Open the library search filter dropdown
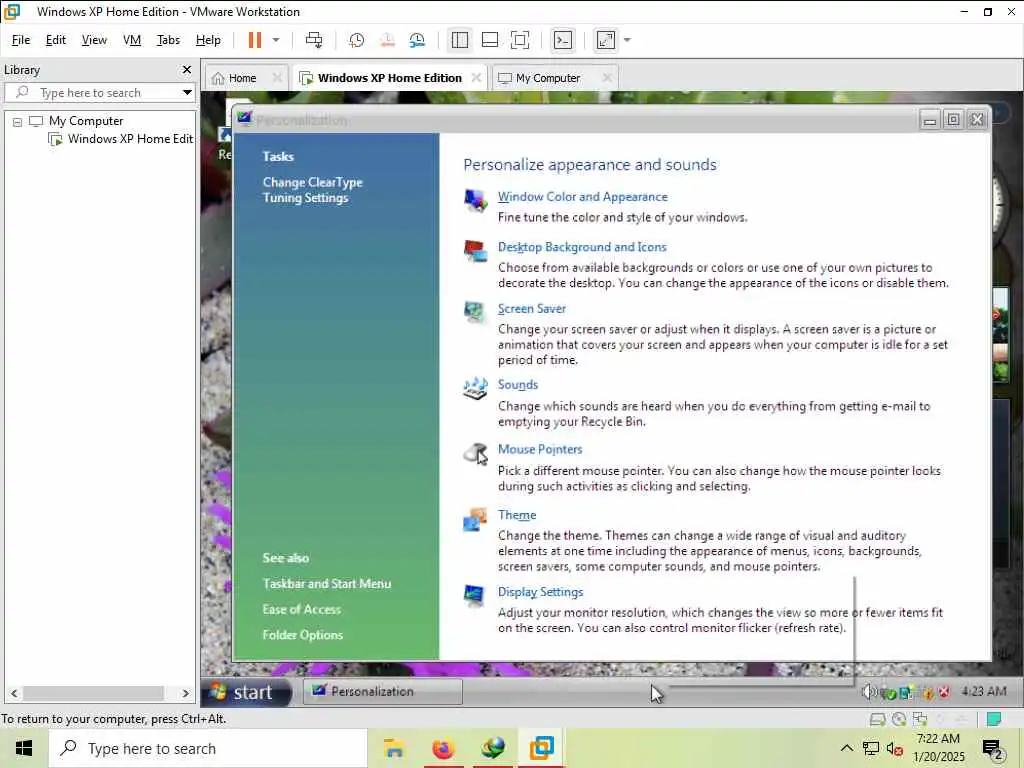1024x768 pixels. pos(187,92)
